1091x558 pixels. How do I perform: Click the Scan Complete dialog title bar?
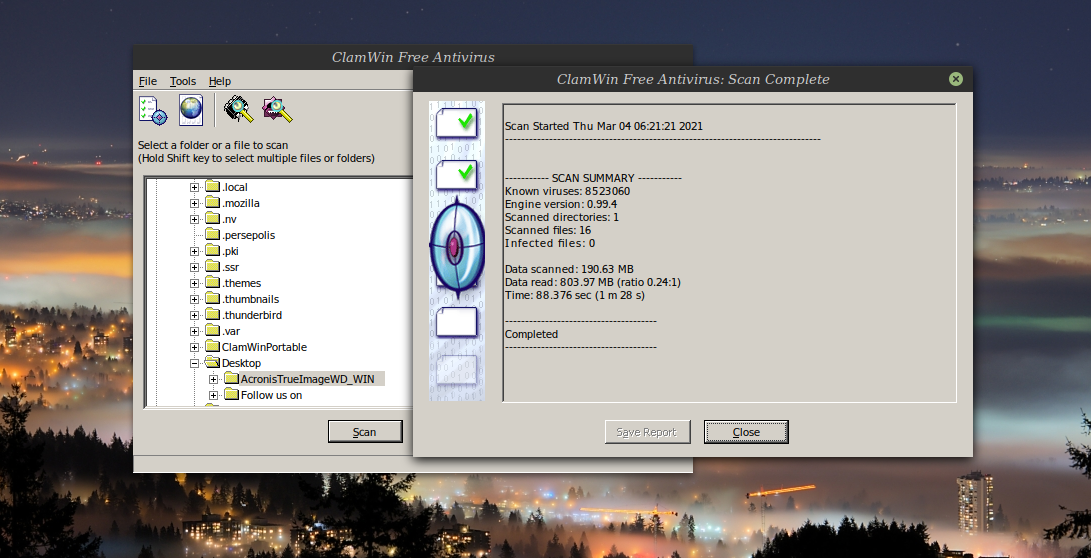[693, 79]
